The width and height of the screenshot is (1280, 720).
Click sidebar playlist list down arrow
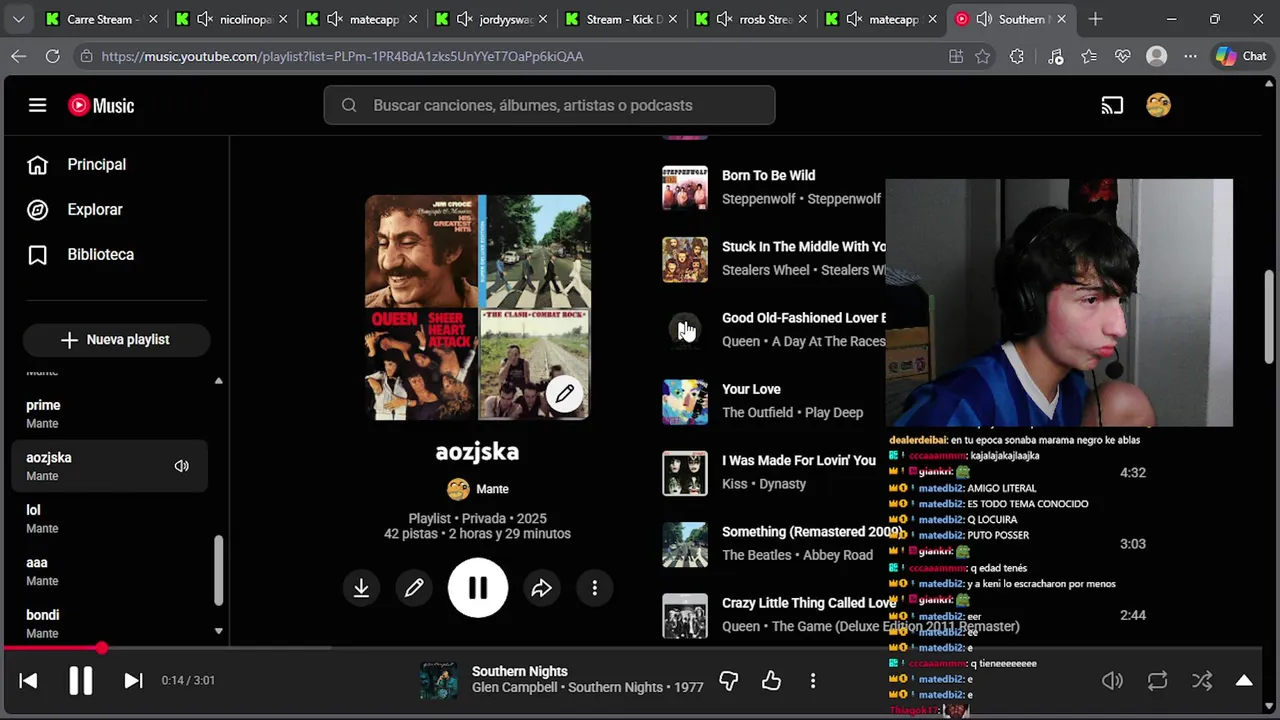(x=218, y=631)
